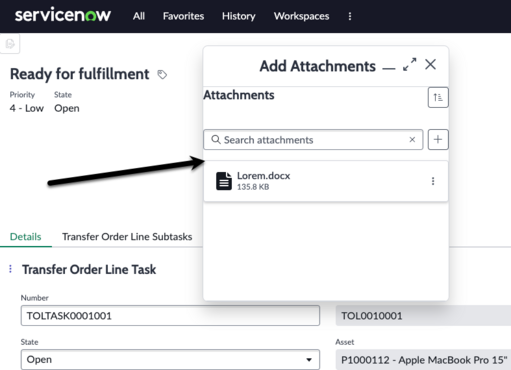Close the Add Attachments dialog
This screenshot has width=511, height=370.
[x=430, y=64]
